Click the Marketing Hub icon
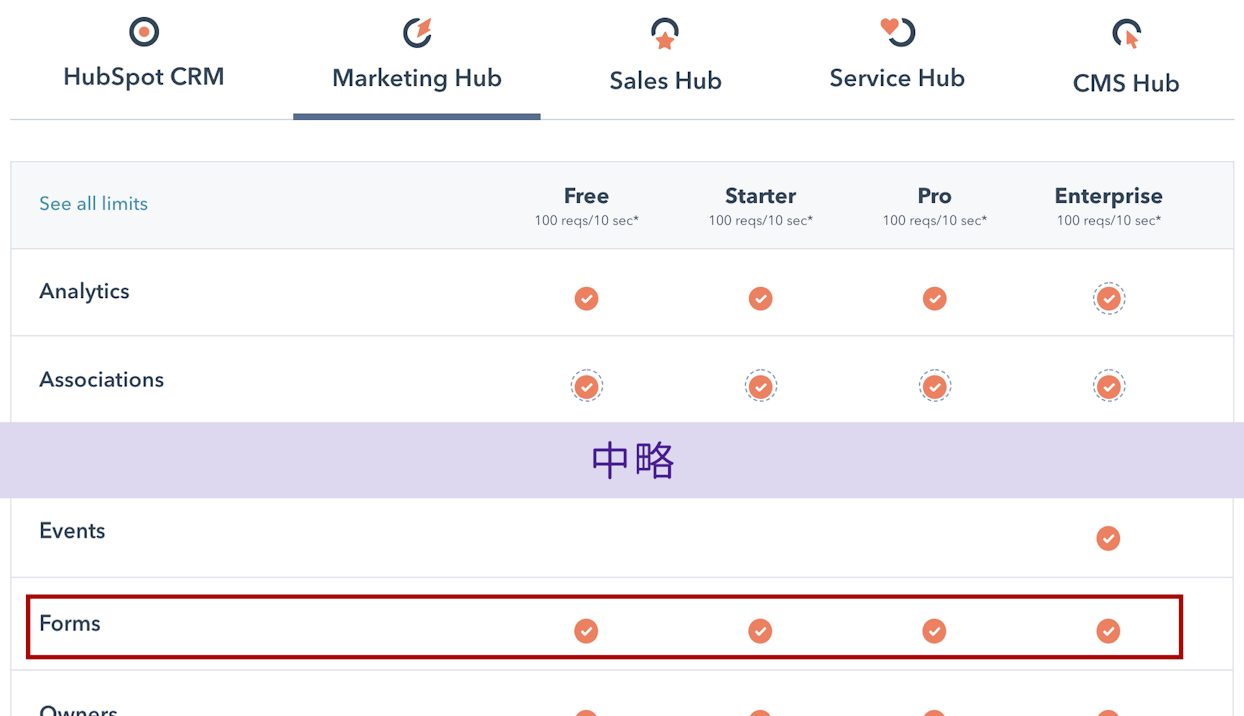Screen dimensions: 1244x716 [x=417, y=33]
